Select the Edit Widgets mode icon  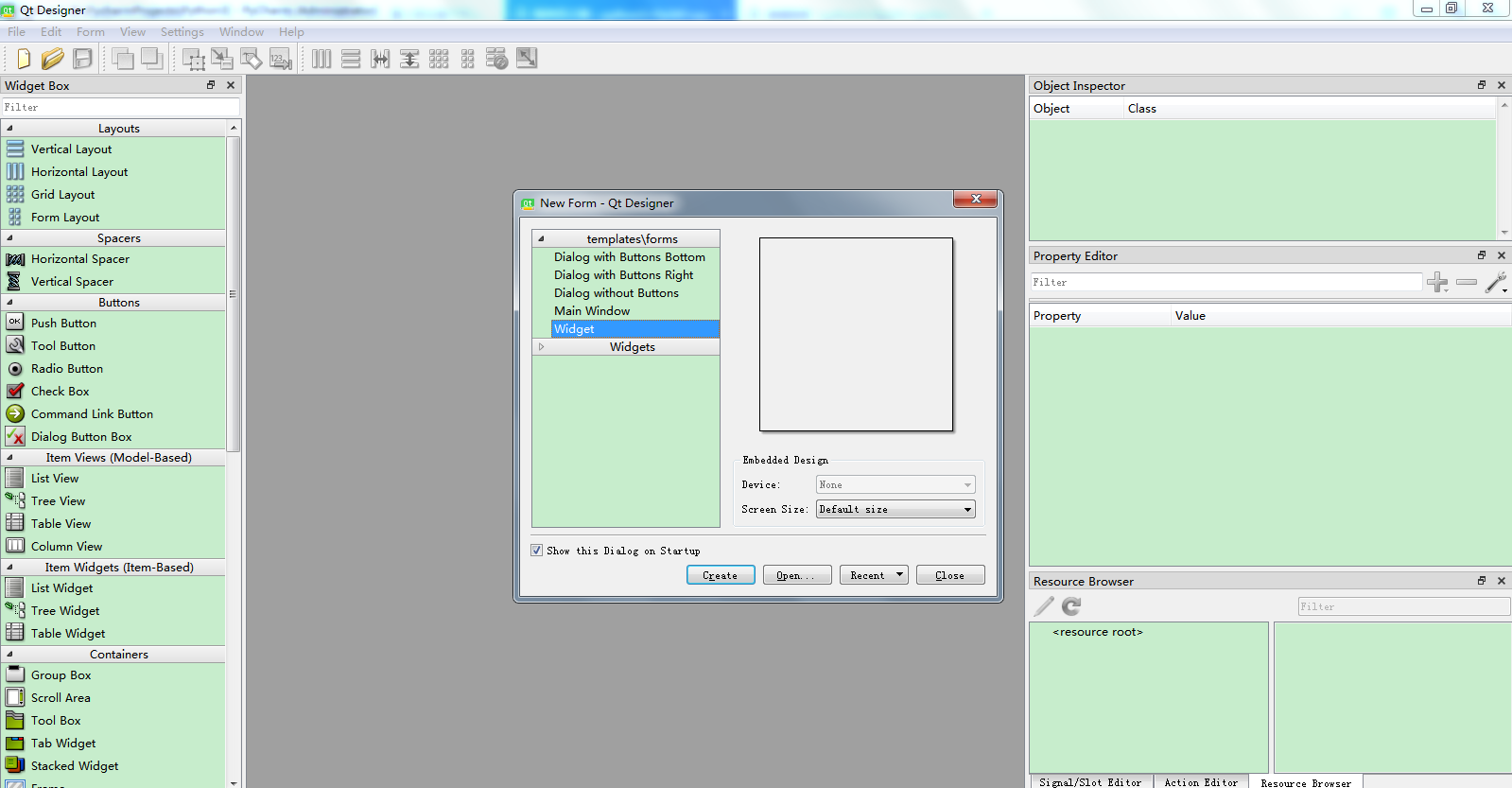193,59
